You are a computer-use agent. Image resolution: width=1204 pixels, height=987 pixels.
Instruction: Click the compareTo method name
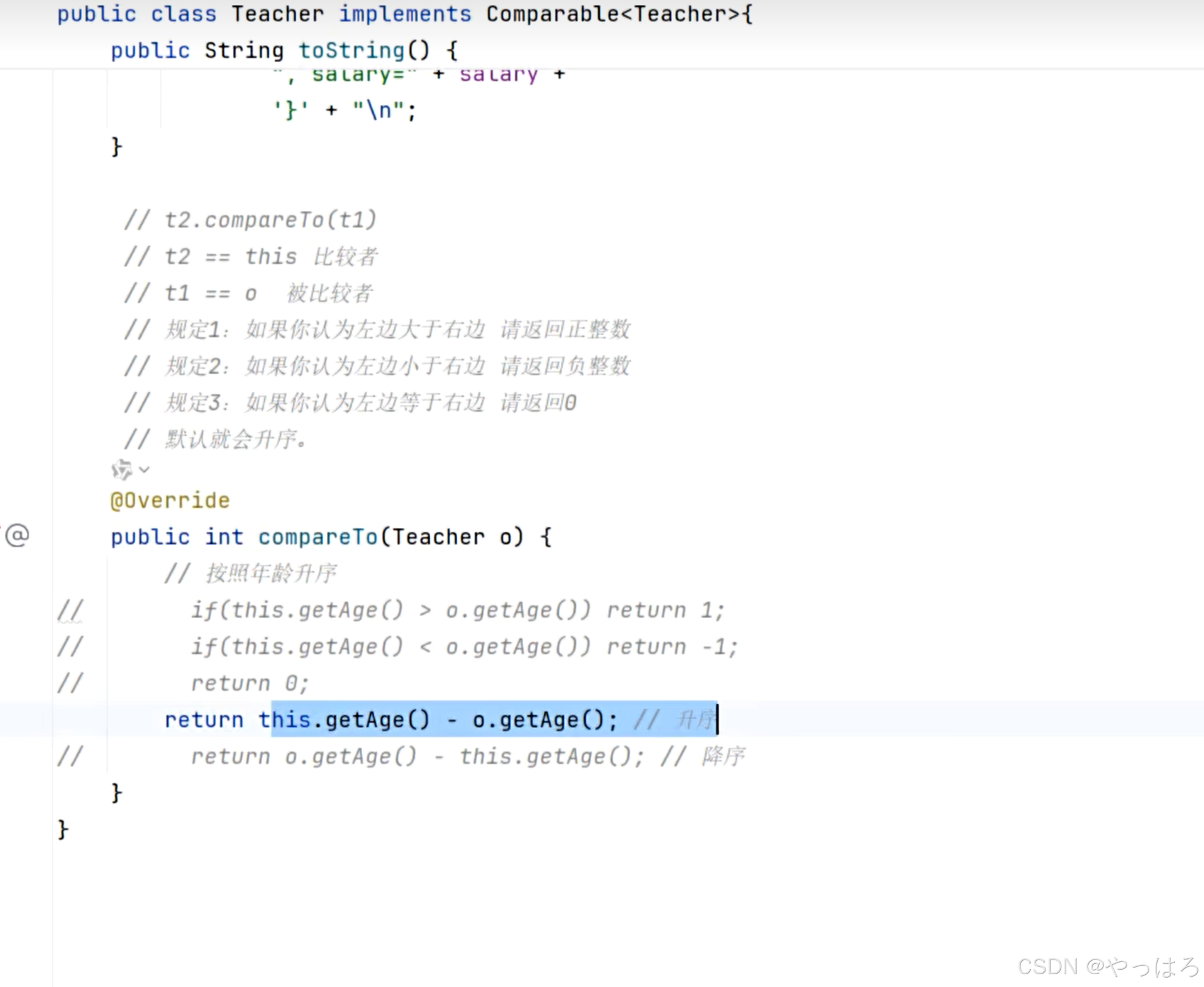[x=318, y=537]
